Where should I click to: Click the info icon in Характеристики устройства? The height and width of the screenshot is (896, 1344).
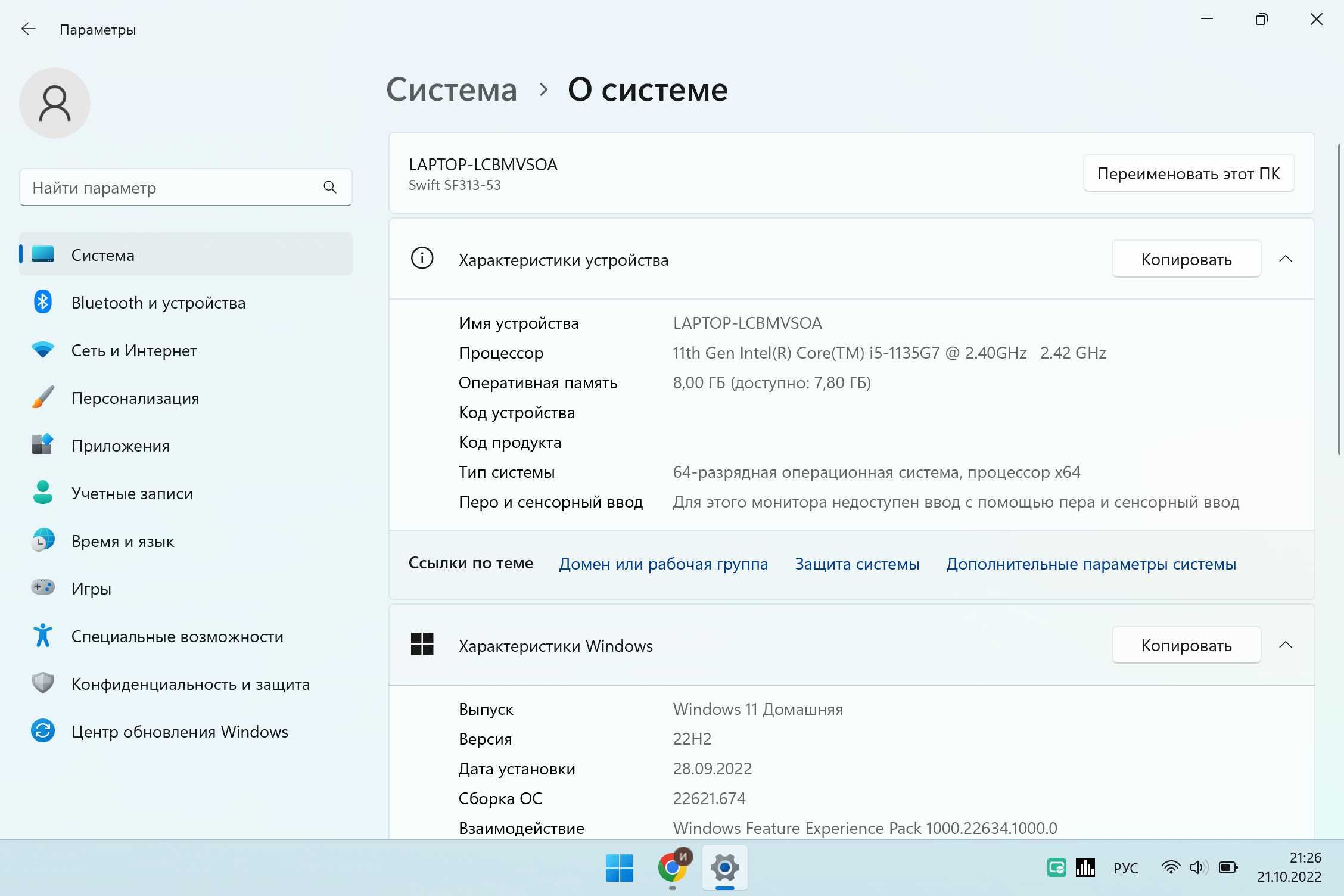[422, 259]
